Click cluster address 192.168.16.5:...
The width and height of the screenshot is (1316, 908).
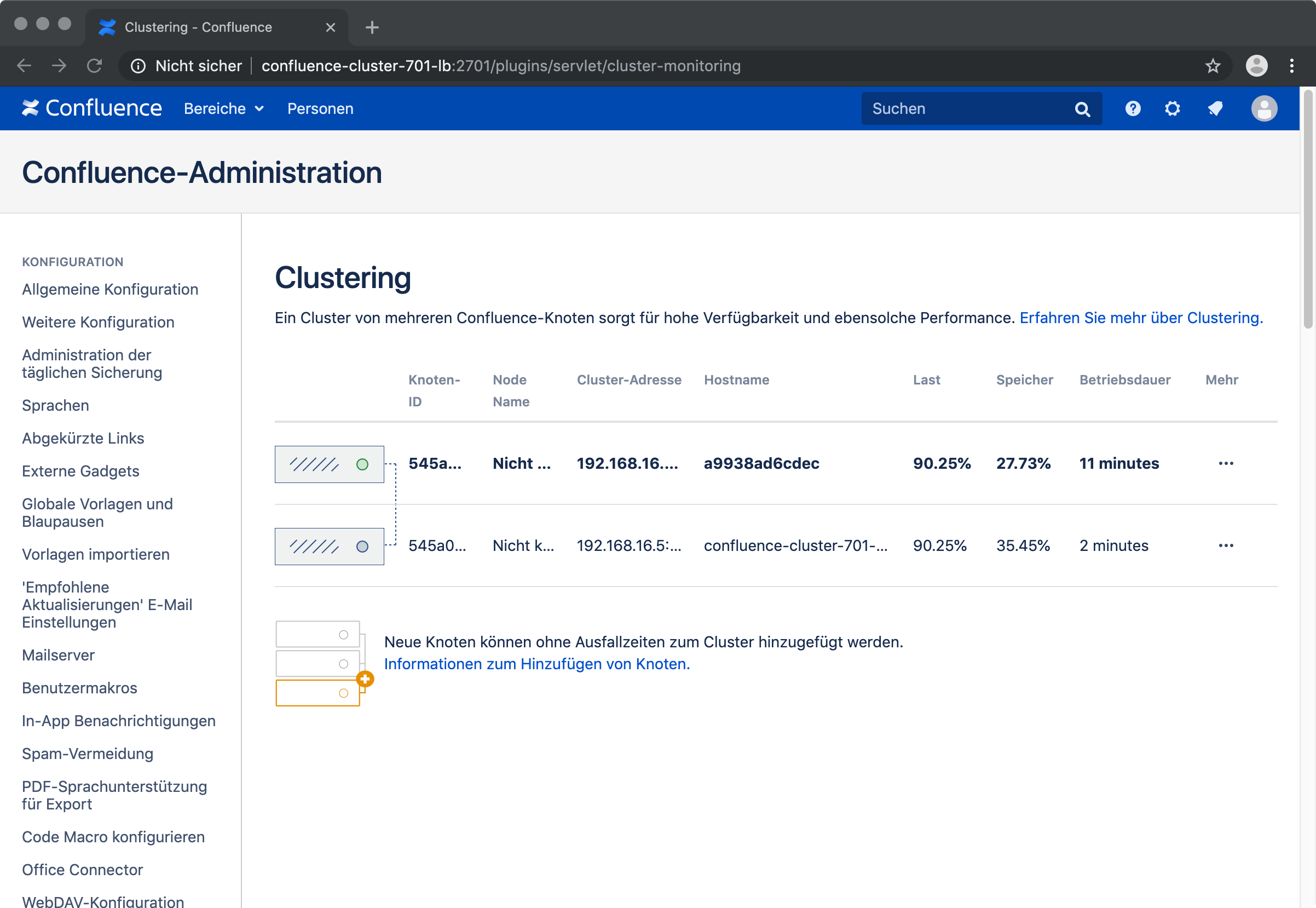[x=628, y=545]
